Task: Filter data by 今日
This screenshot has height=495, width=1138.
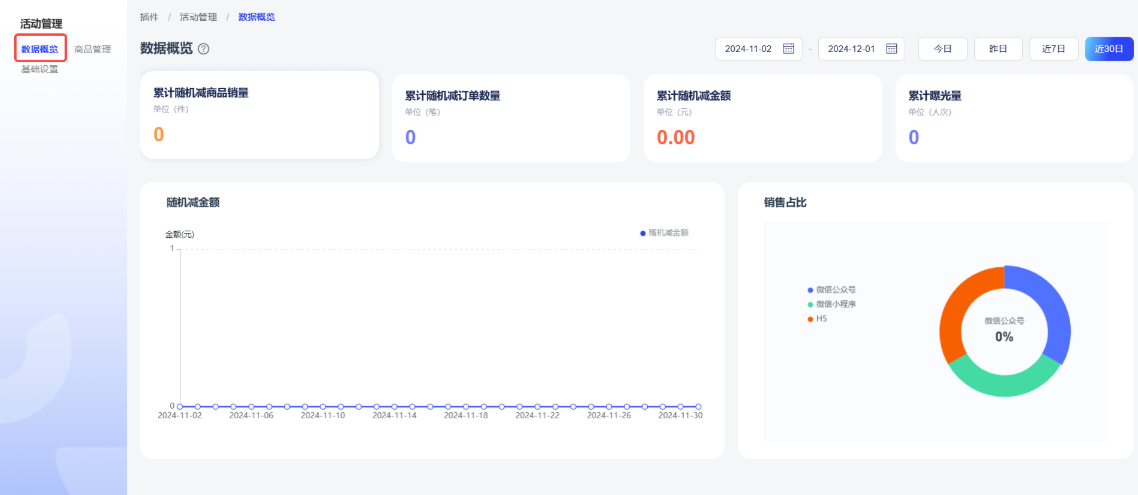Action: (942, 49)
